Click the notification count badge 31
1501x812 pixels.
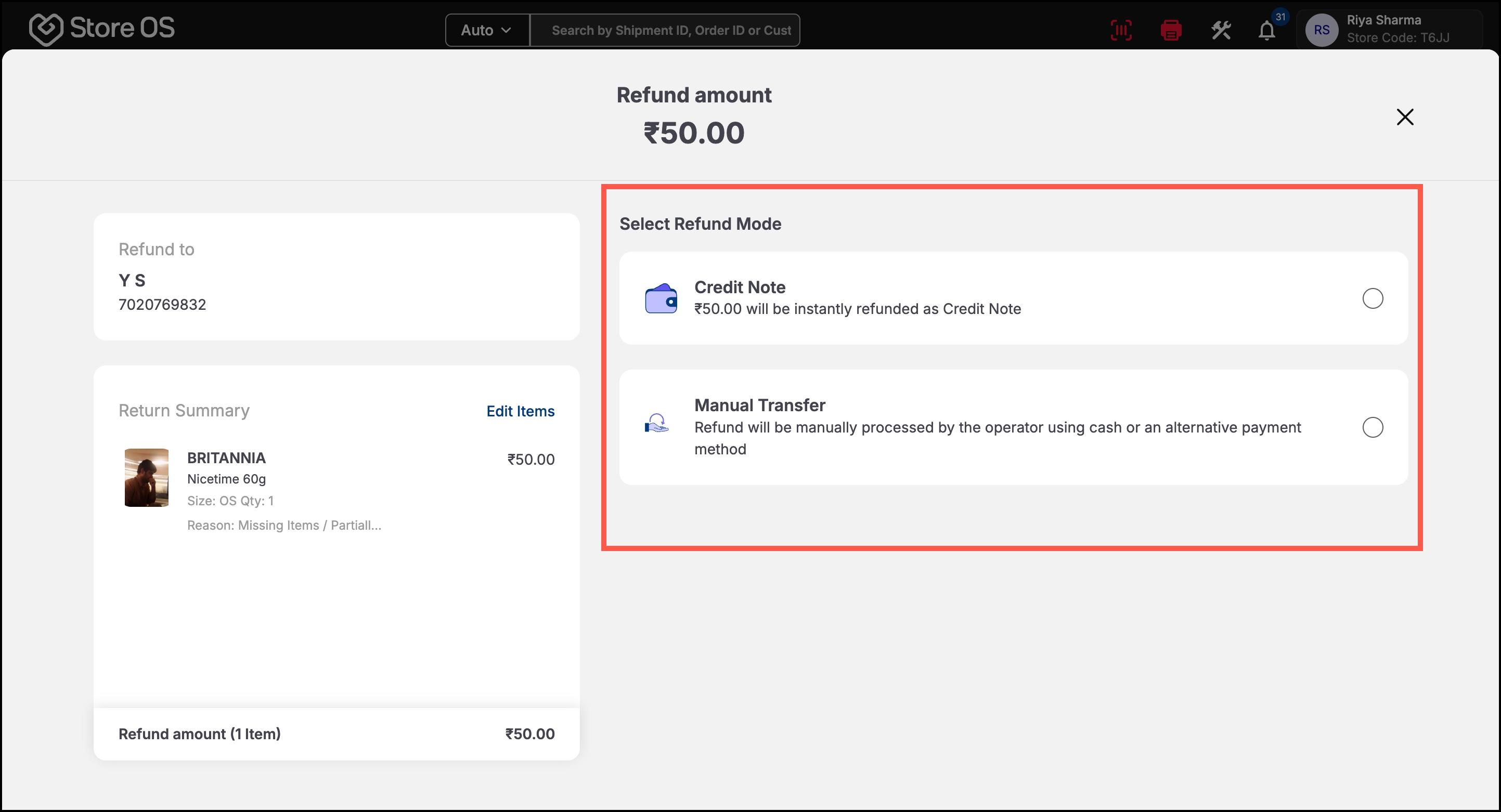1280,17
